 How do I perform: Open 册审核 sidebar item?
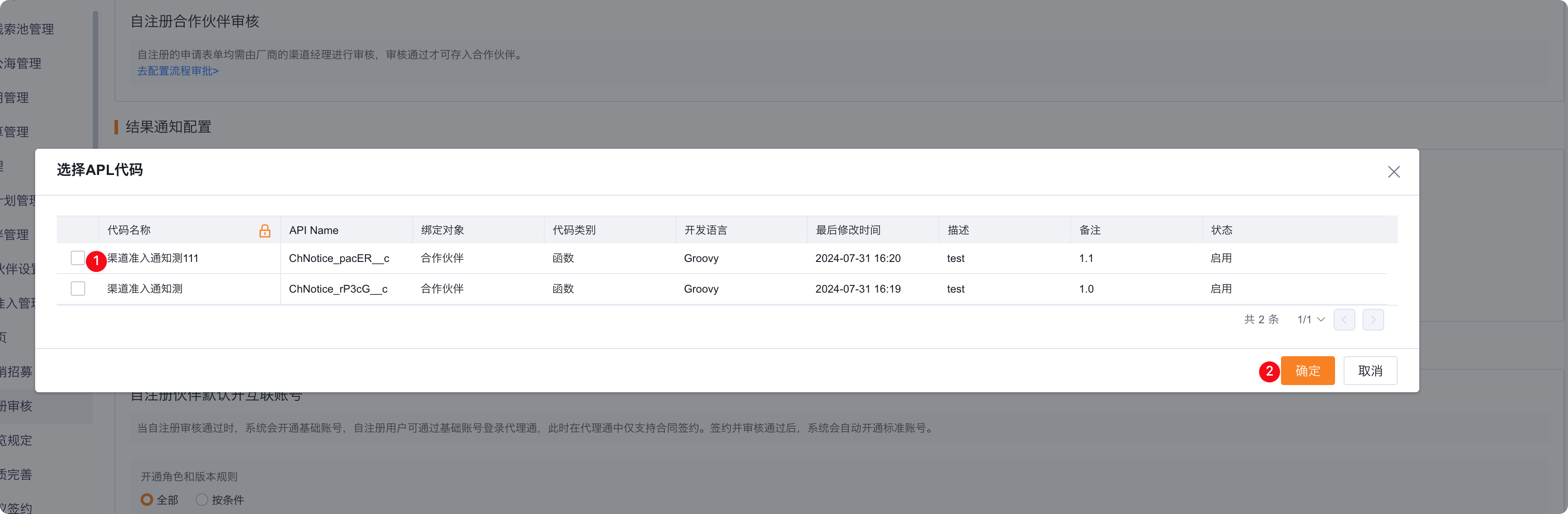point(16,406)
